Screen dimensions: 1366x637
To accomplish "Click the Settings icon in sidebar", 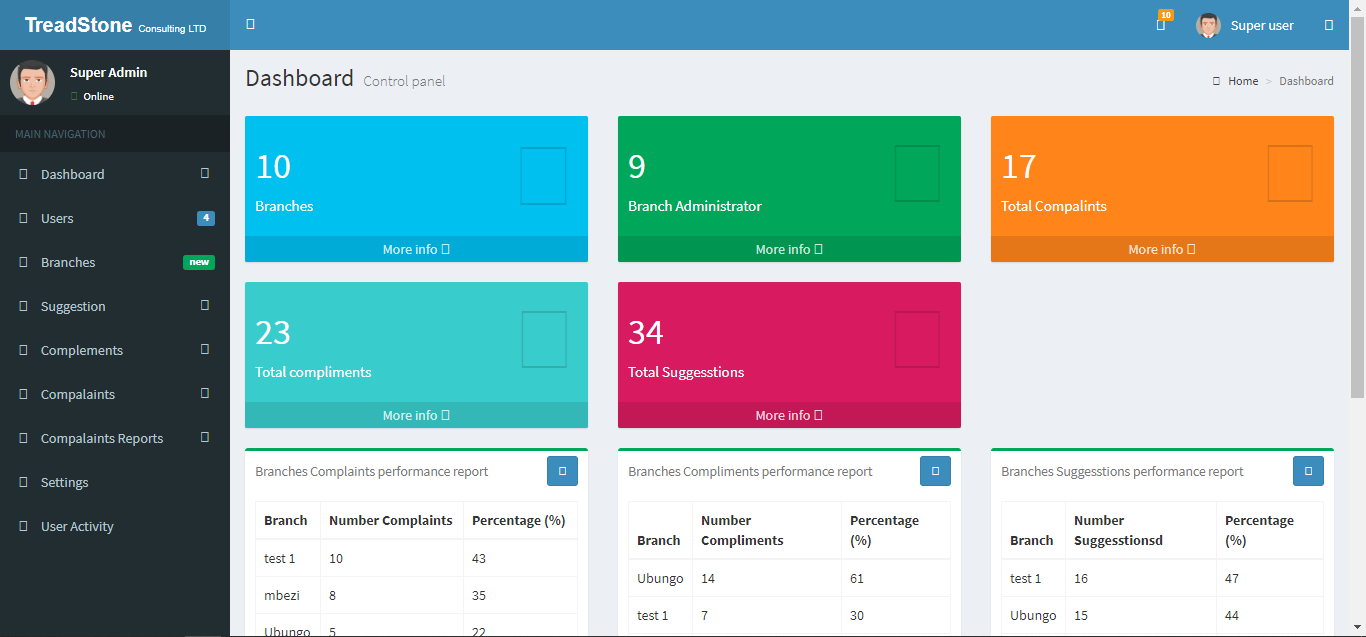I will click(x=23, y=482).
